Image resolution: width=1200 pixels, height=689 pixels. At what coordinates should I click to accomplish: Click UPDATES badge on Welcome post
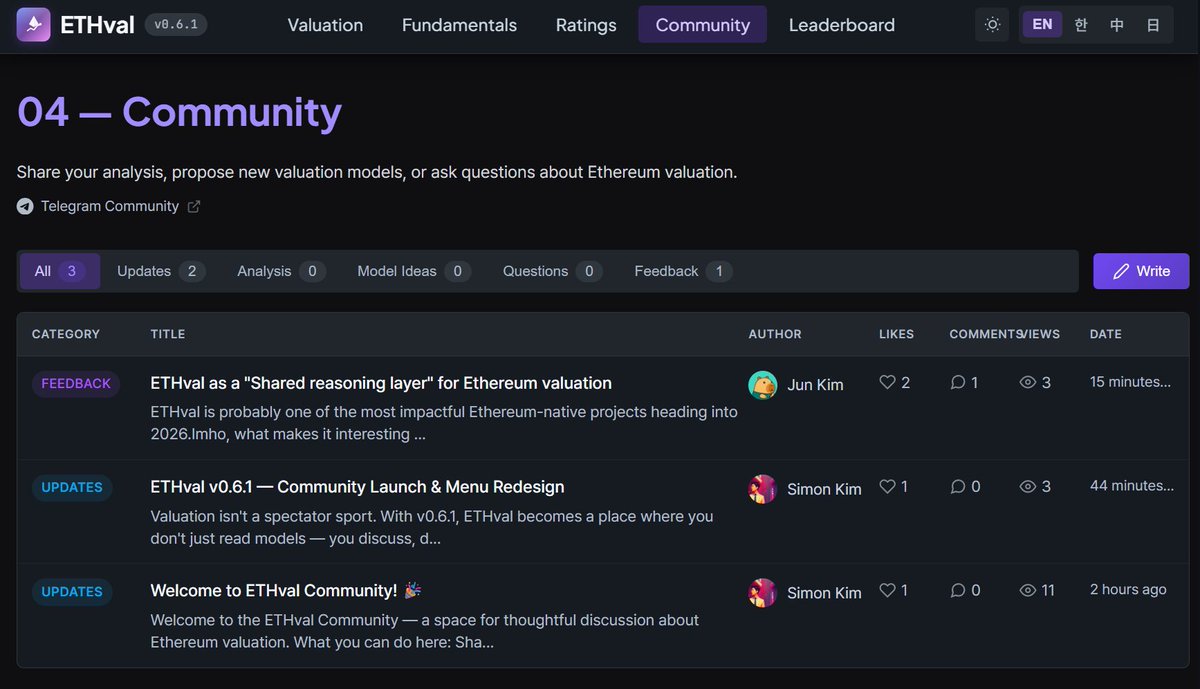pos(72,592)
